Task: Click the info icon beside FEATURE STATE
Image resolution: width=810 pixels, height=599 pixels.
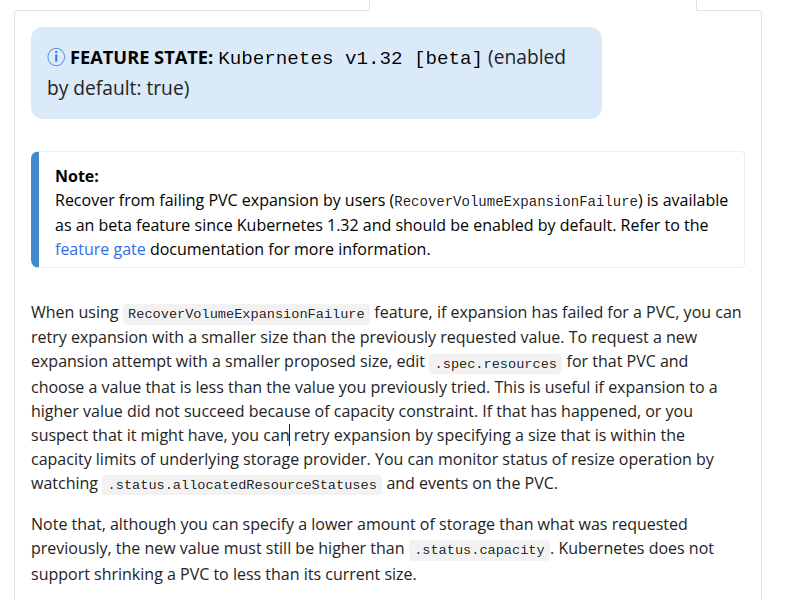Action: click(56, 57)
